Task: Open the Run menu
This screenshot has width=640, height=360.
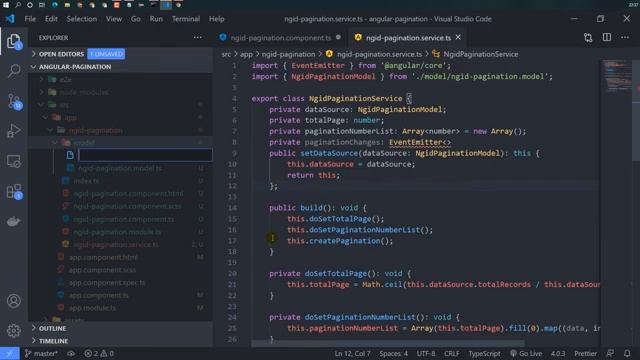Action: [x=156, y=19]
